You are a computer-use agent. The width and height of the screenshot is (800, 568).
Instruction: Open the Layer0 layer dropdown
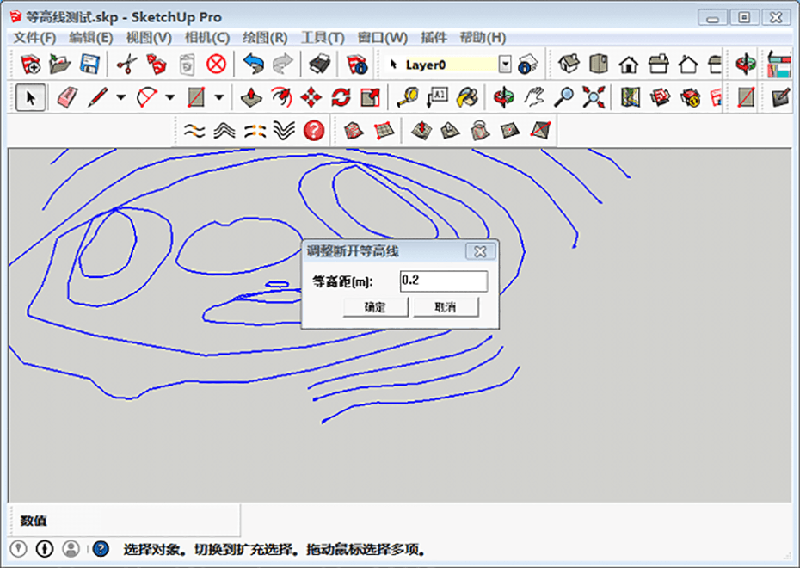(505, 64)
